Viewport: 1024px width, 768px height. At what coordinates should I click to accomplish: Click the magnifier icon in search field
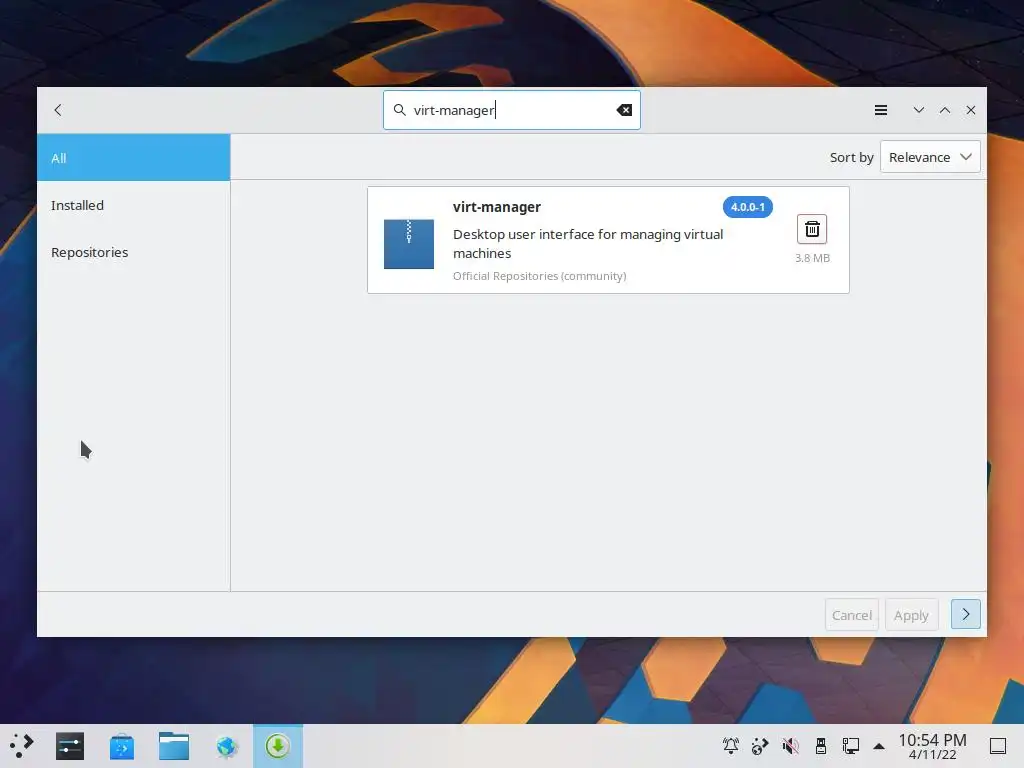click(x=399, y=110)
